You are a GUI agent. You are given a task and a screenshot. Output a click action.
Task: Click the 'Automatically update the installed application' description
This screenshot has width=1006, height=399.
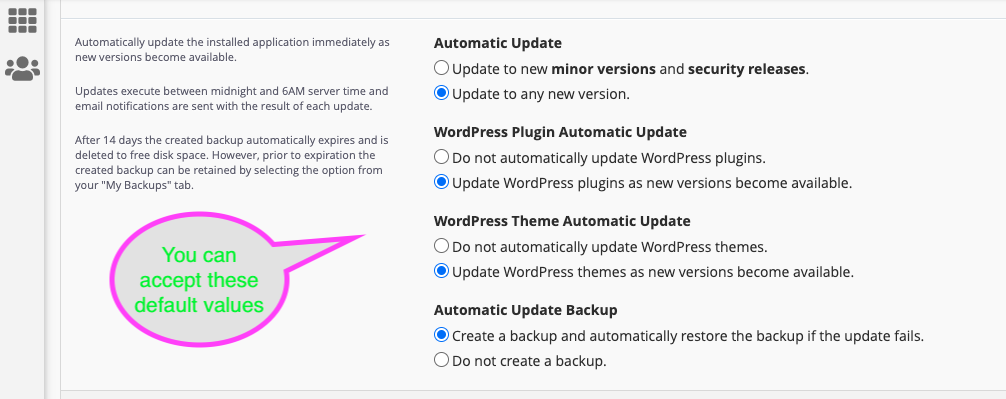tap(232, 50)
